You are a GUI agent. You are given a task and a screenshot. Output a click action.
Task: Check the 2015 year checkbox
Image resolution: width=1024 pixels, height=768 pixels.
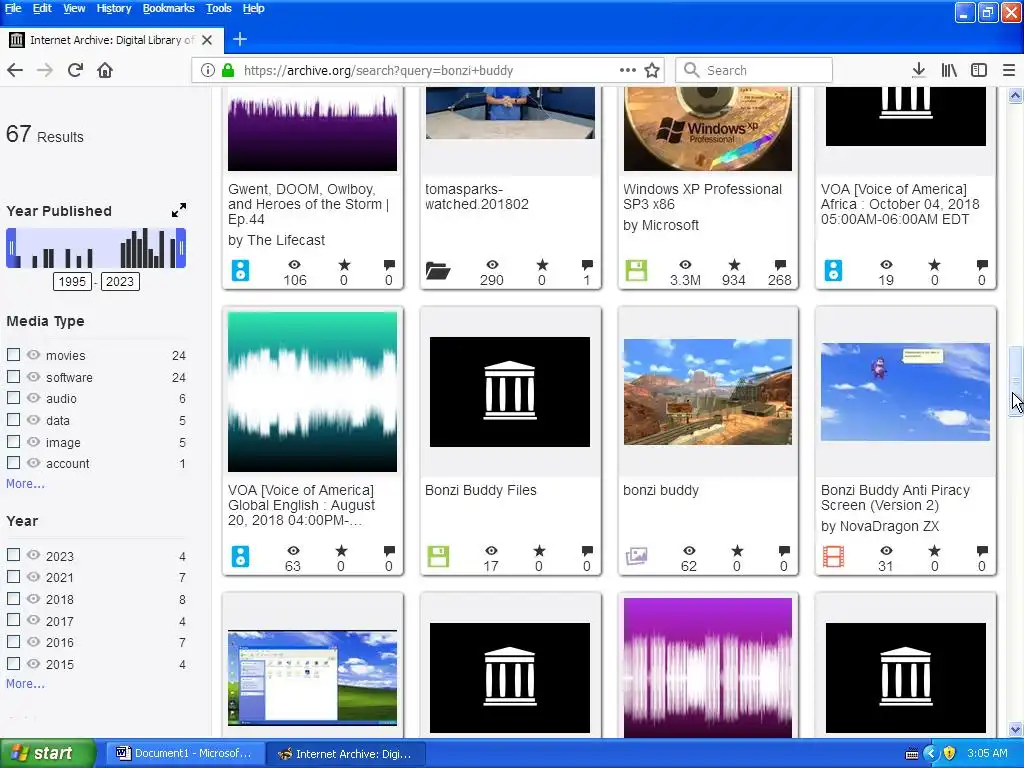[x=13, y=664]
